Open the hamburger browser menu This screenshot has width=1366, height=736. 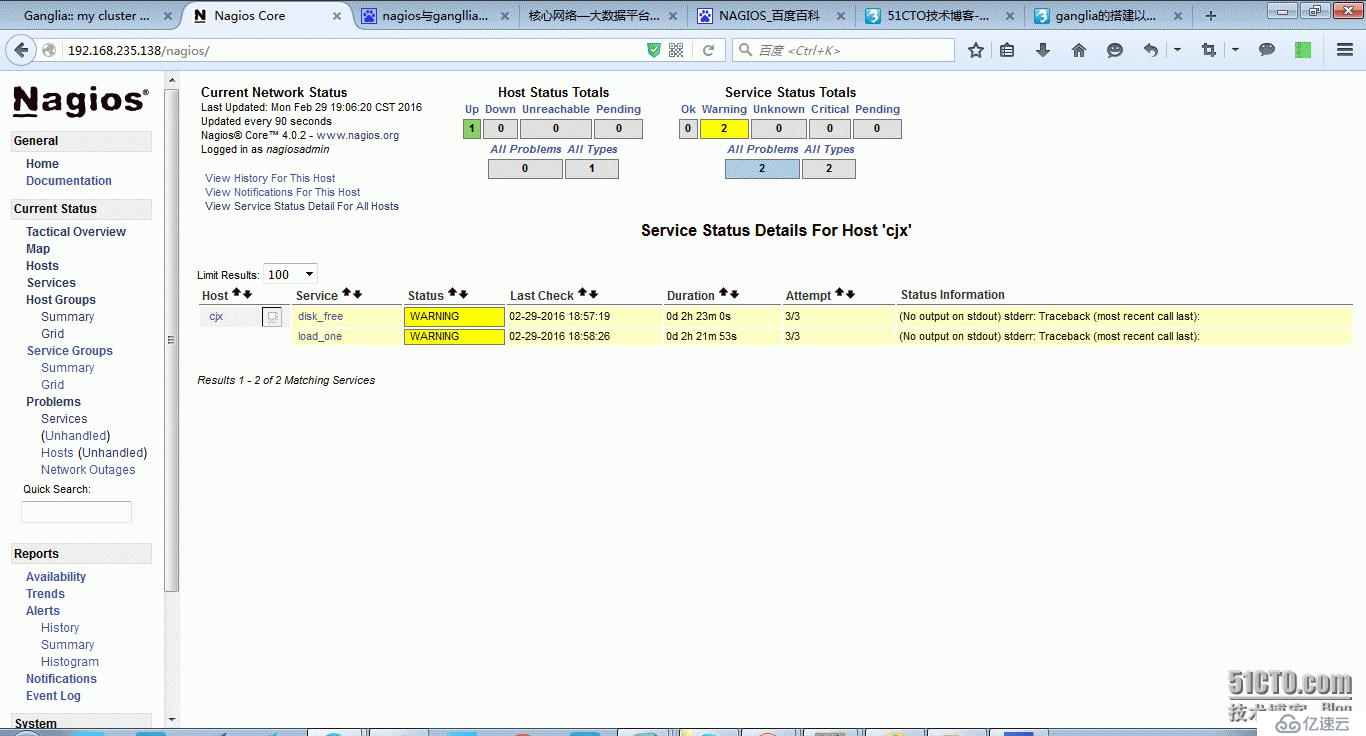pos(1345,50)
